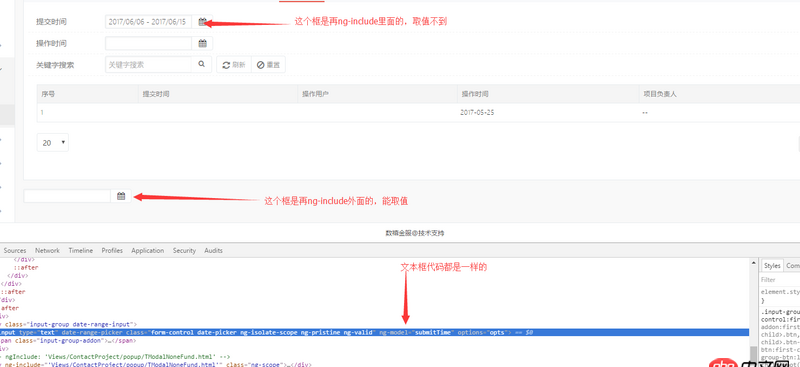800x367 pixels.
Task: Click the Filter box in Styles pane
Action: pyautogui.click(x=780, y=280)
